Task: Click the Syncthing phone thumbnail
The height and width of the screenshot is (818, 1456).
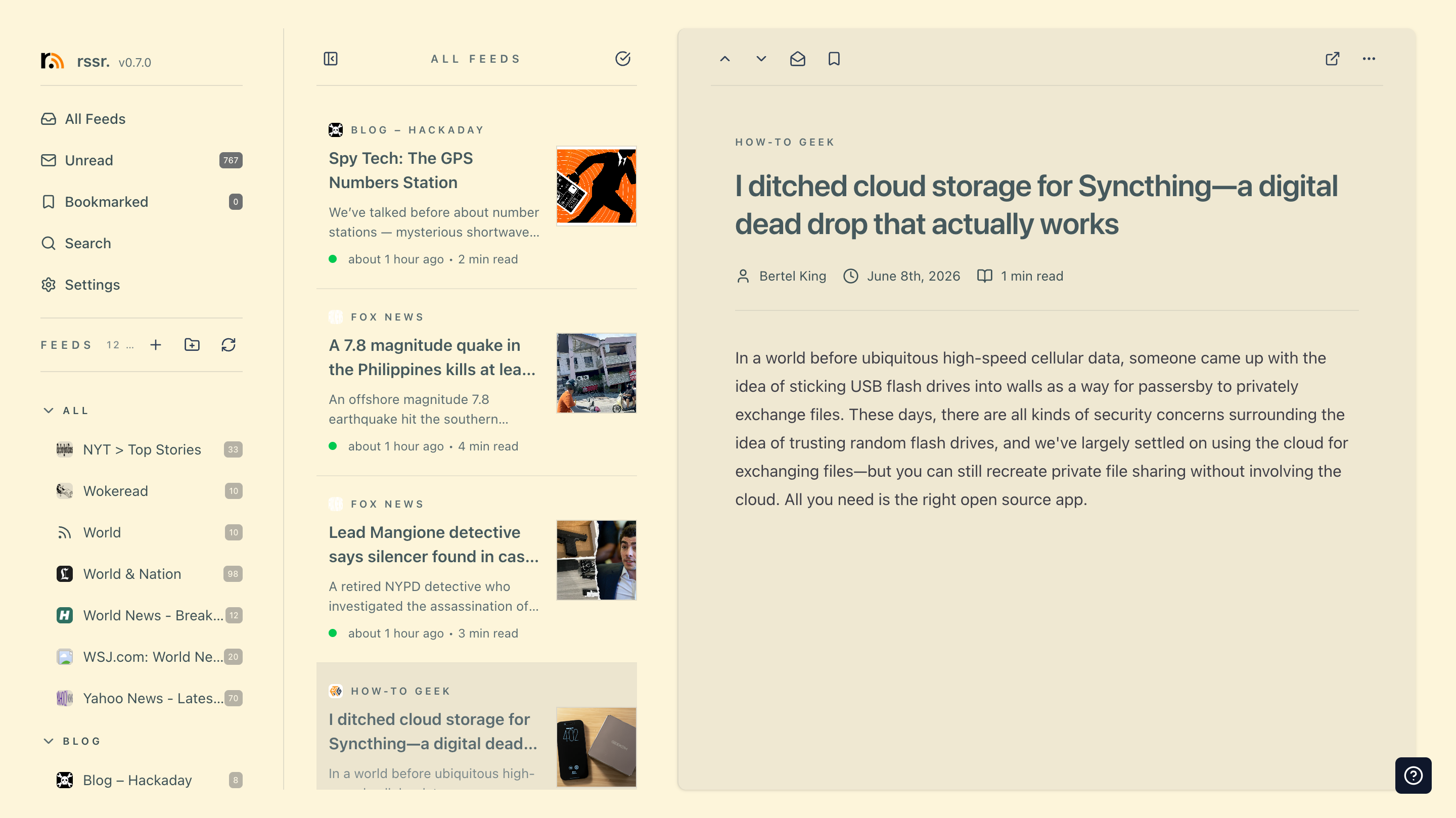Action: [x=597, y=747]
